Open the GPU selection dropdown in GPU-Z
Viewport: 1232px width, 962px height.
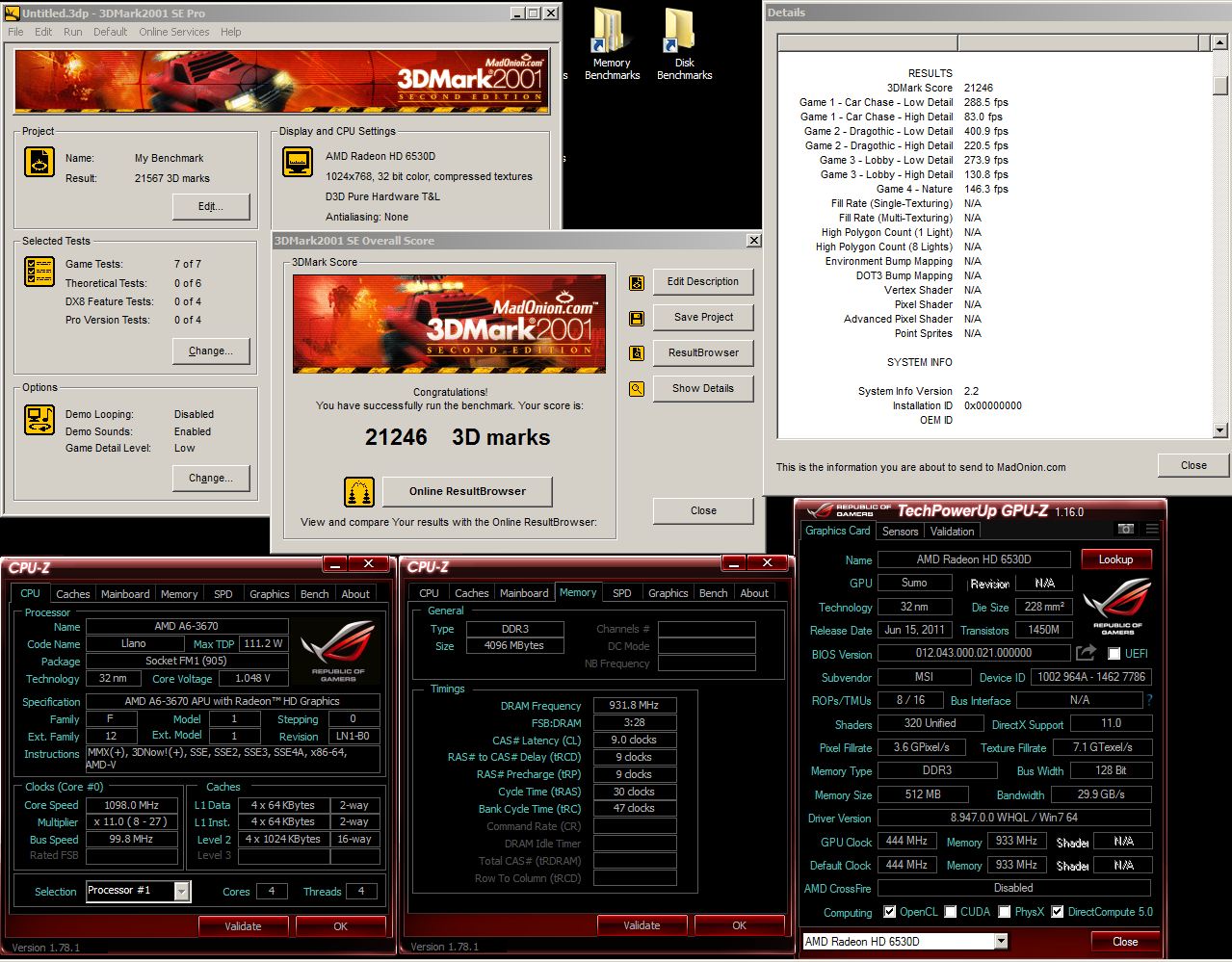pos(1002,942)
